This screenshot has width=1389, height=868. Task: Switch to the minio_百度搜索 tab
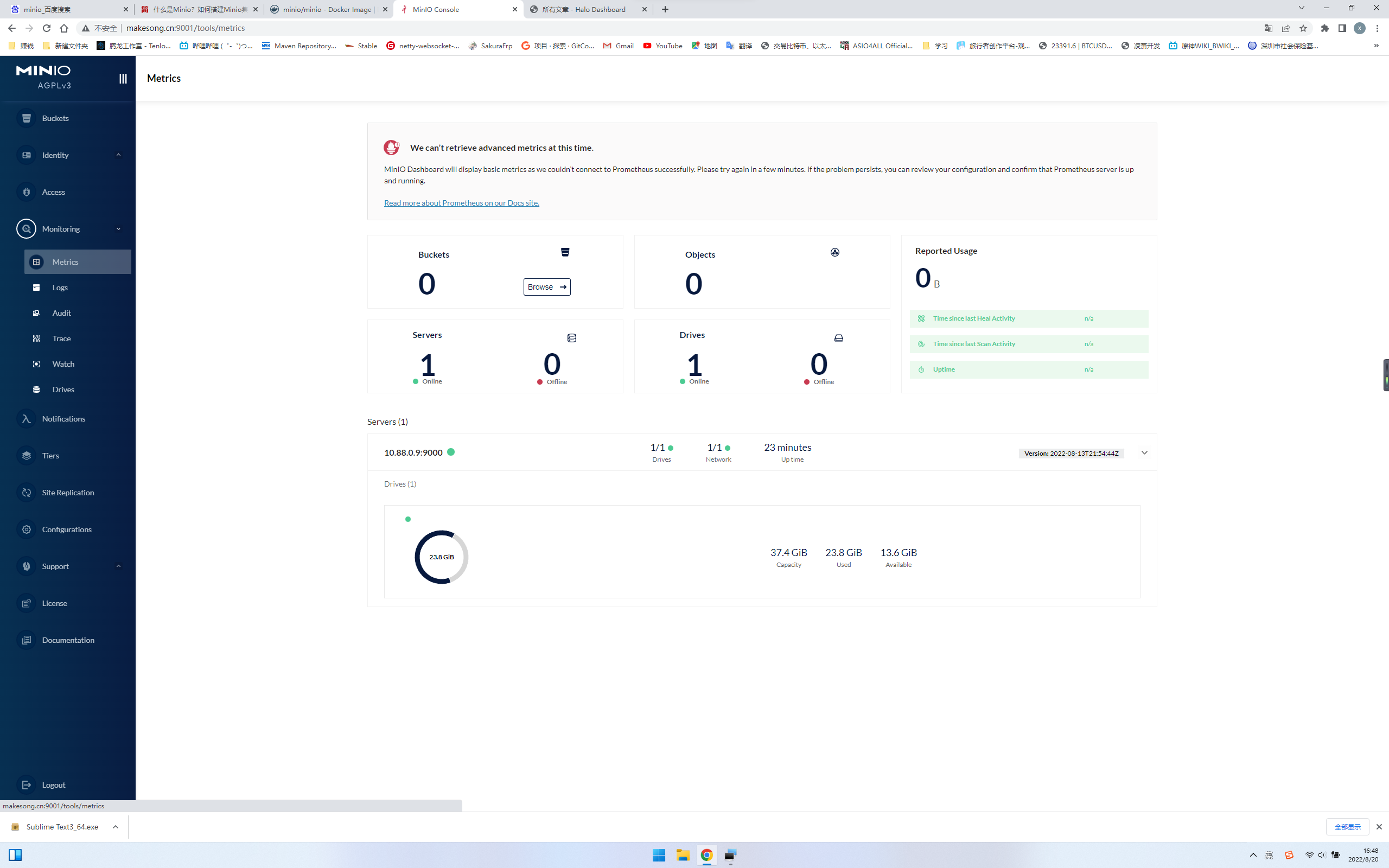pyautogui.click(x=69, y=9)
